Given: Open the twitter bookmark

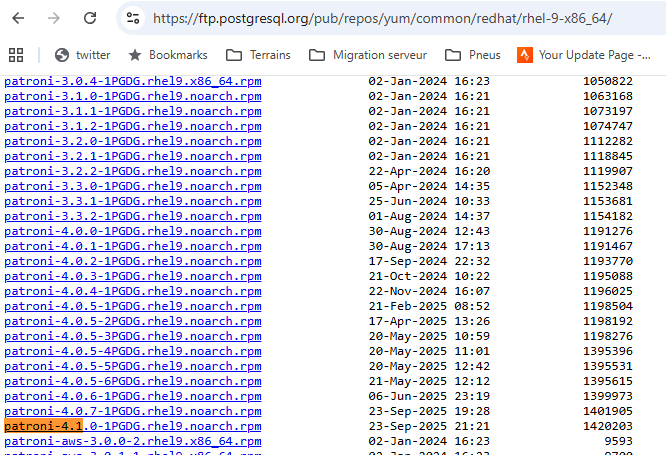Looking at the screenshot, I should coord(83,54).
